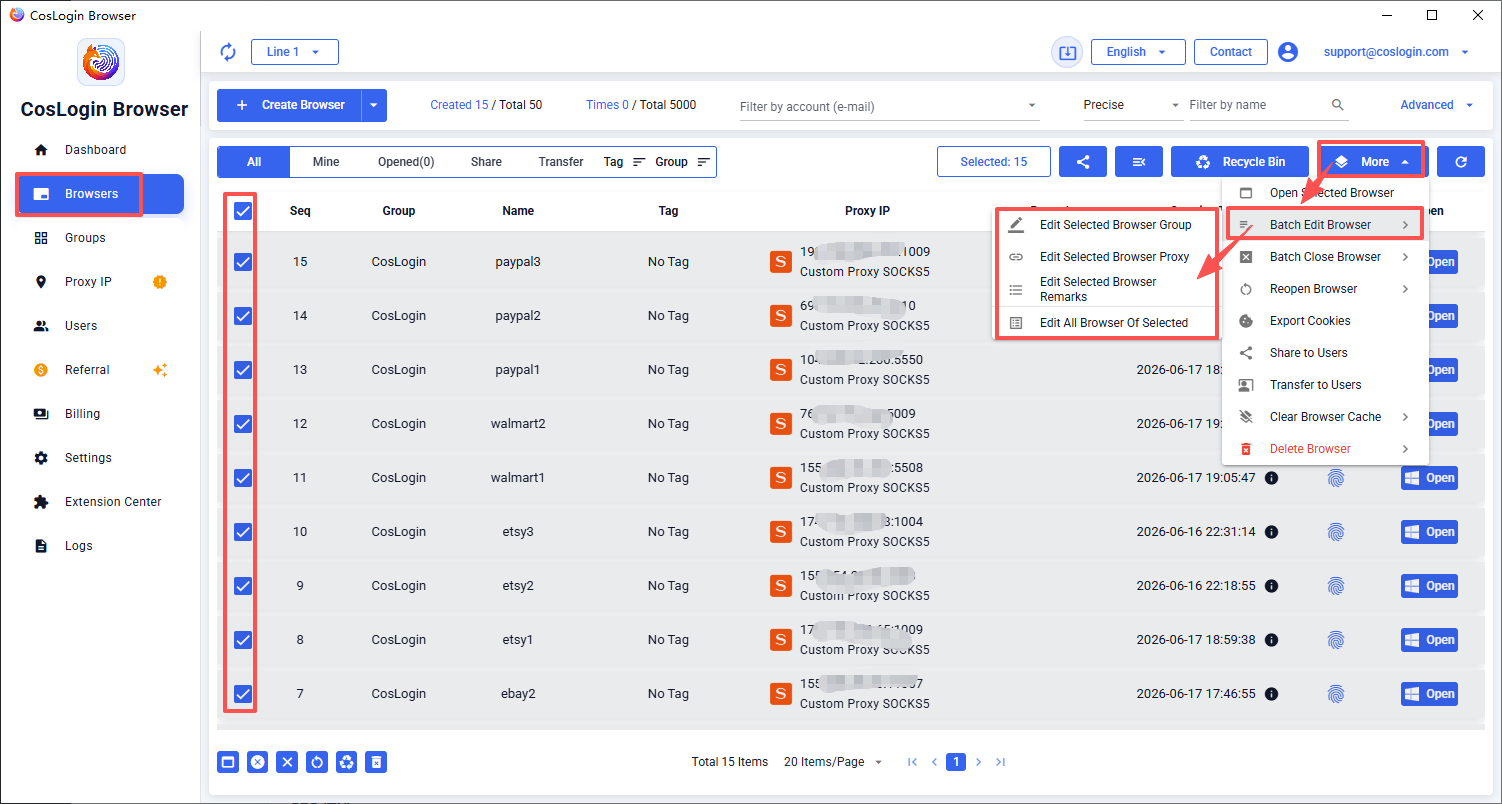This screenshot has width=1502, height=804.
Task: Go to the Billing section in the sidebar
Action: tap(99, 414)
